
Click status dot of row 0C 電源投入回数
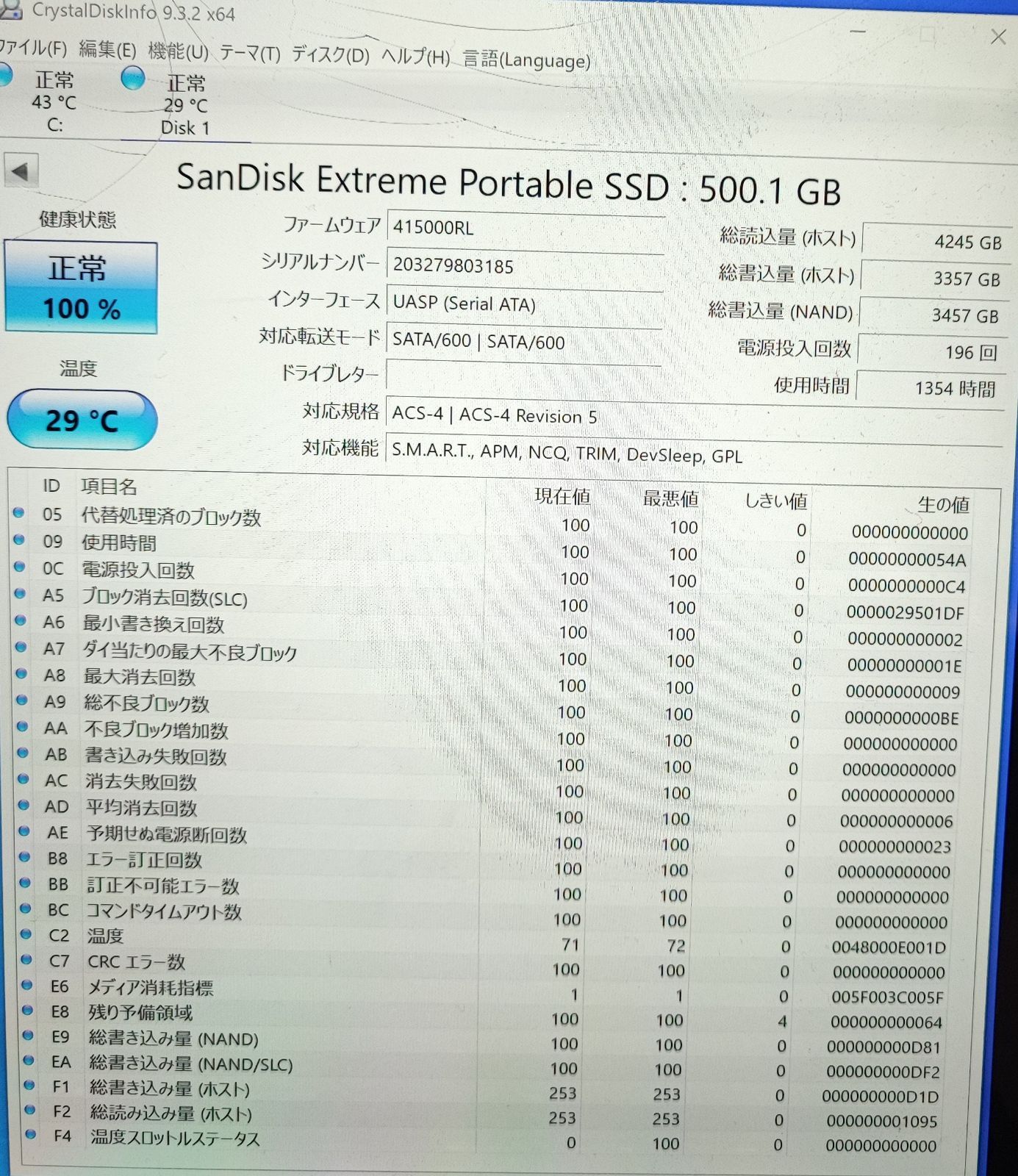pyautogui.click(x=20, y=567)
